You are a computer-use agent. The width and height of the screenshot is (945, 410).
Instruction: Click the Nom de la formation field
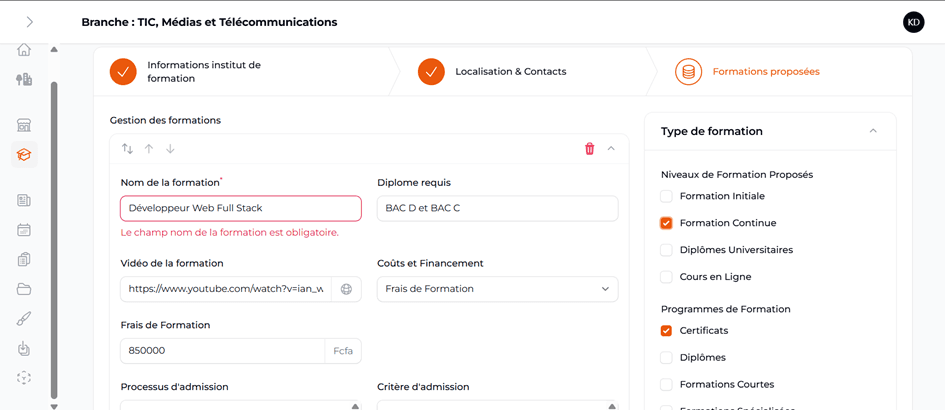241,208
